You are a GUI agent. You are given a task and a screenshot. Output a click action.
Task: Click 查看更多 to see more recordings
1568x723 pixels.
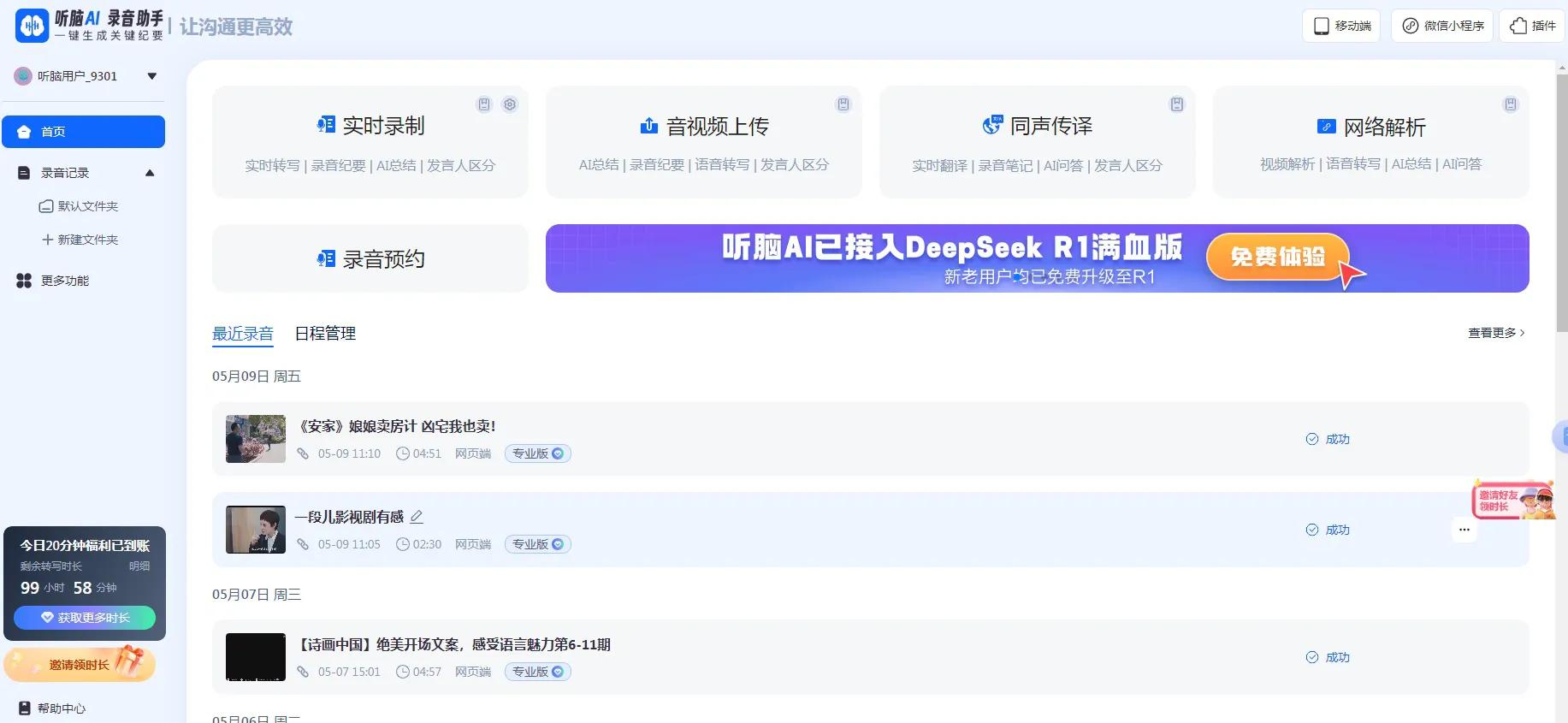1495,333
